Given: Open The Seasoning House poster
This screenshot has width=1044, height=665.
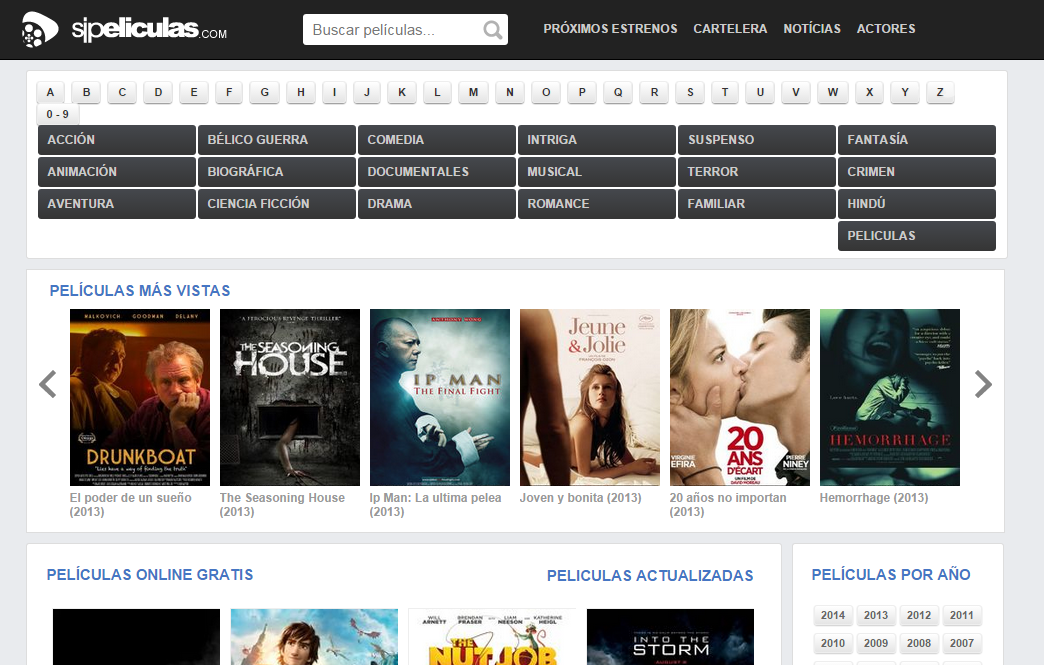Looking at the screenshot, I should click(x=290, y=397).
